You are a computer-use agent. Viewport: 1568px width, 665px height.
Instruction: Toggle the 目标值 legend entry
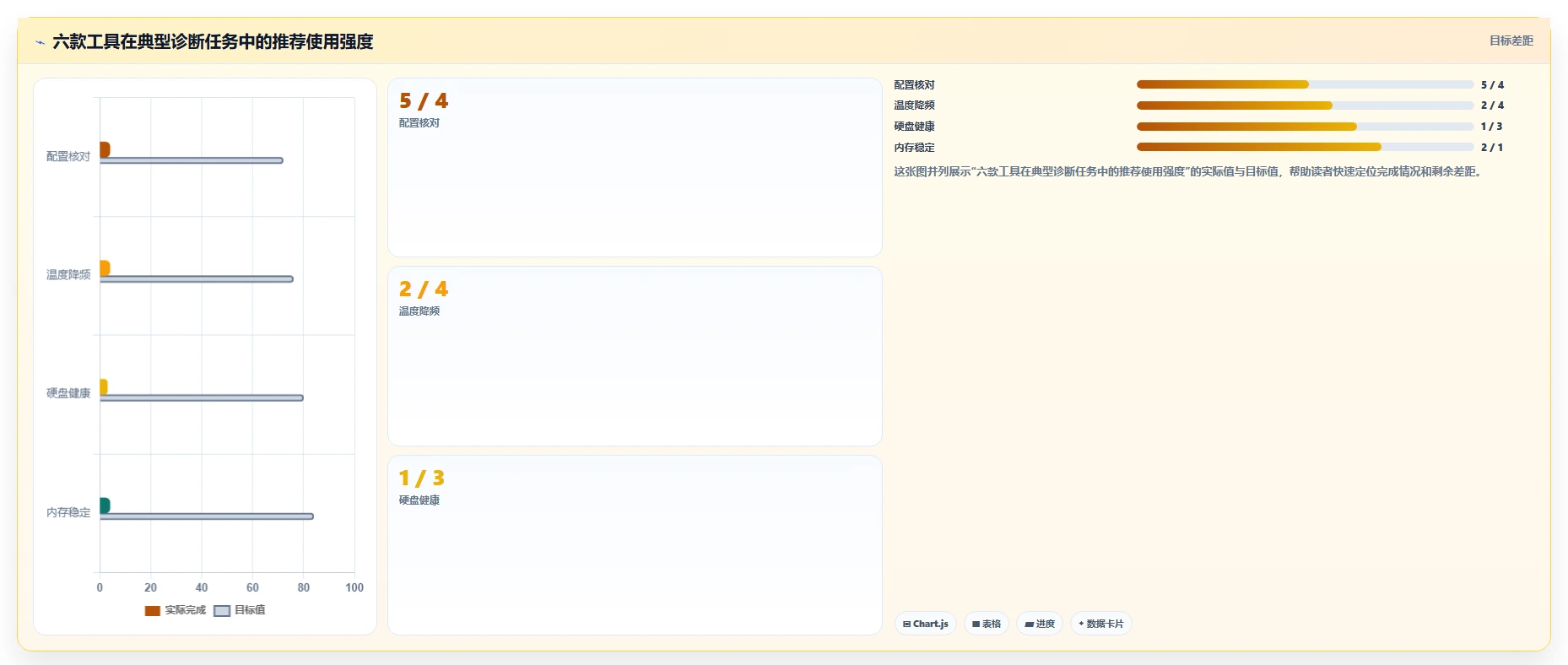tap(239, 610)
